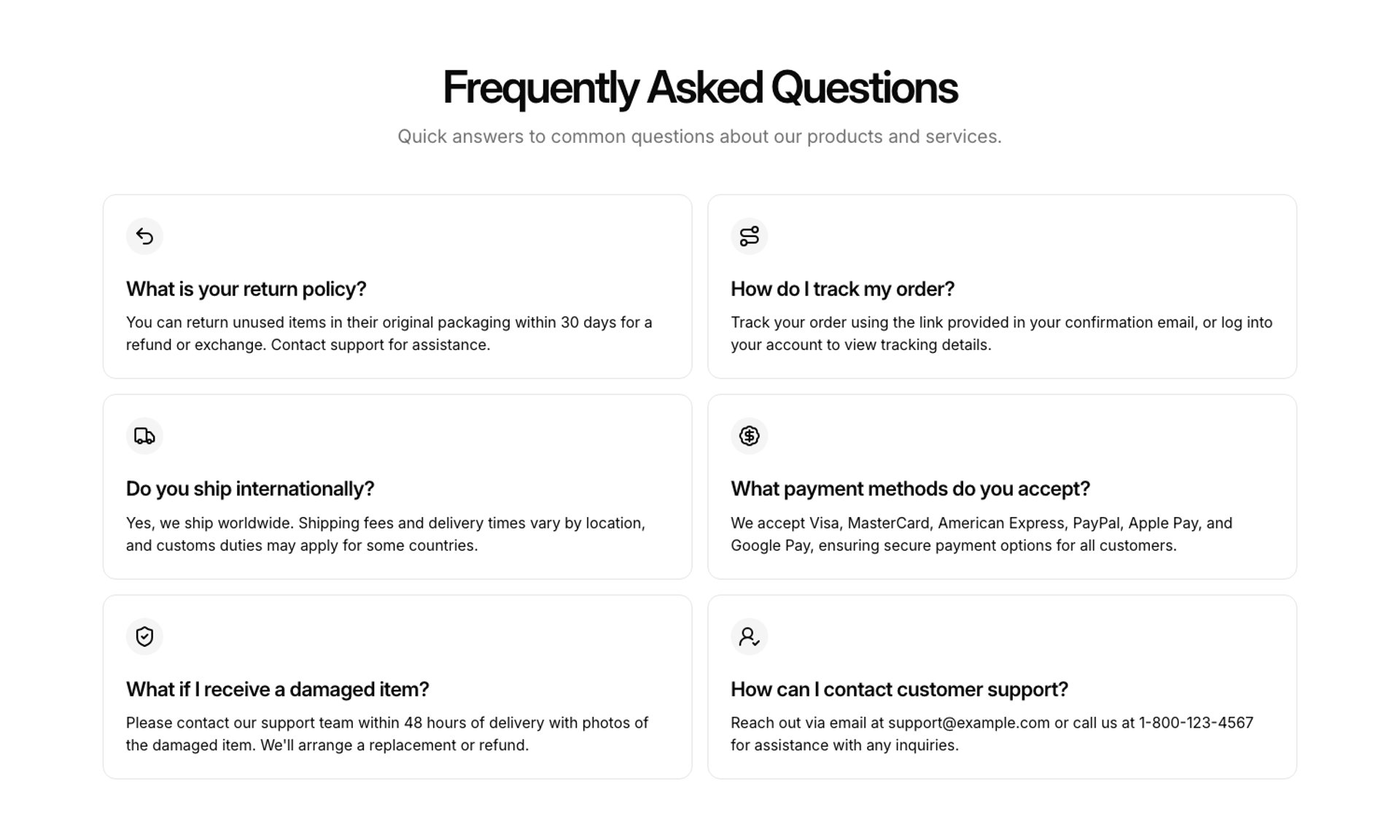Select the 'How do I track my order?' heading

(842, 289)
